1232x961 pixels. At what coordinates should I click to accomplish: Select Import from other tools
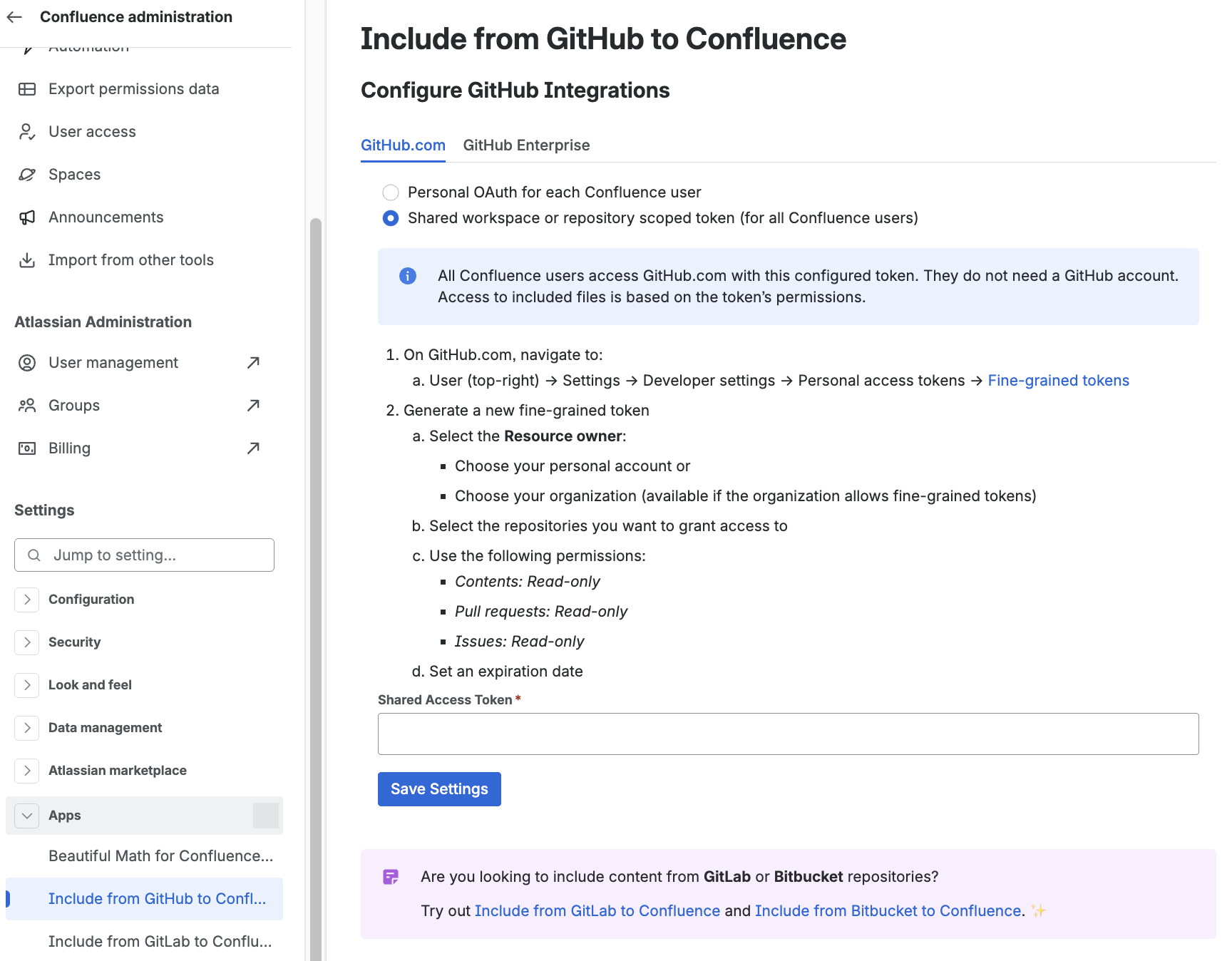click(x=130, y=259)
